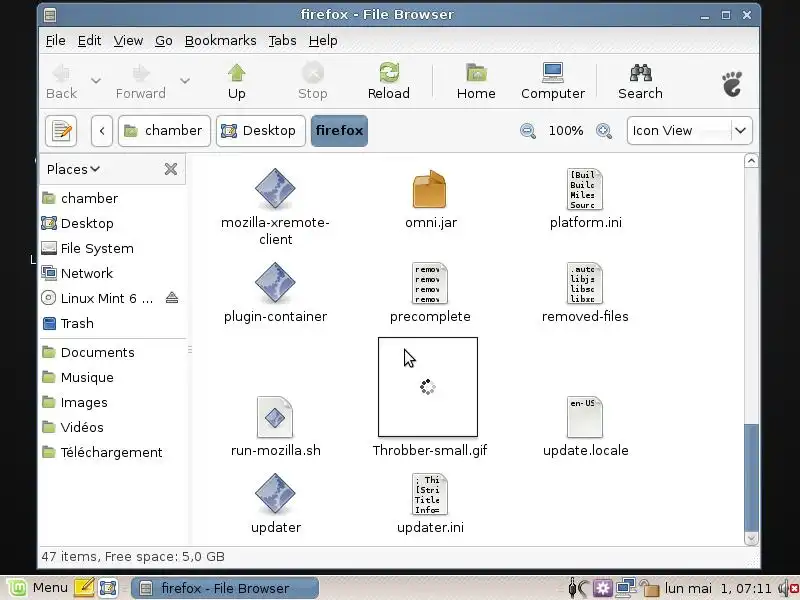Screen dimensions: 800x600
Task: Go to the Desktop path button
Action: pos(261,131)
